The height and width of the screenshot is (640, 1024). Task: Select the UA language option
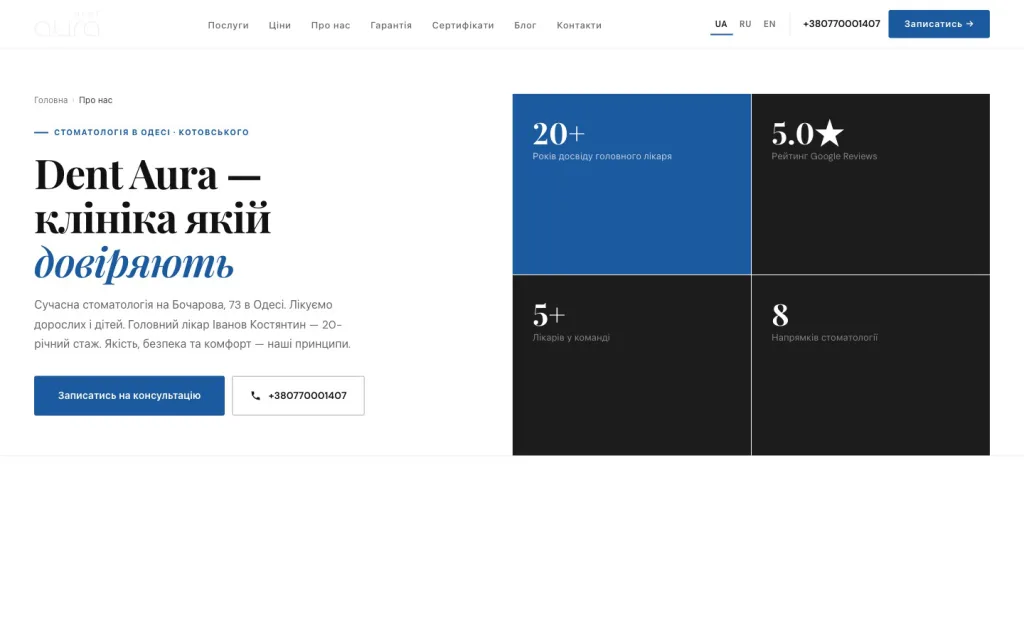click(x=721, y=24)
